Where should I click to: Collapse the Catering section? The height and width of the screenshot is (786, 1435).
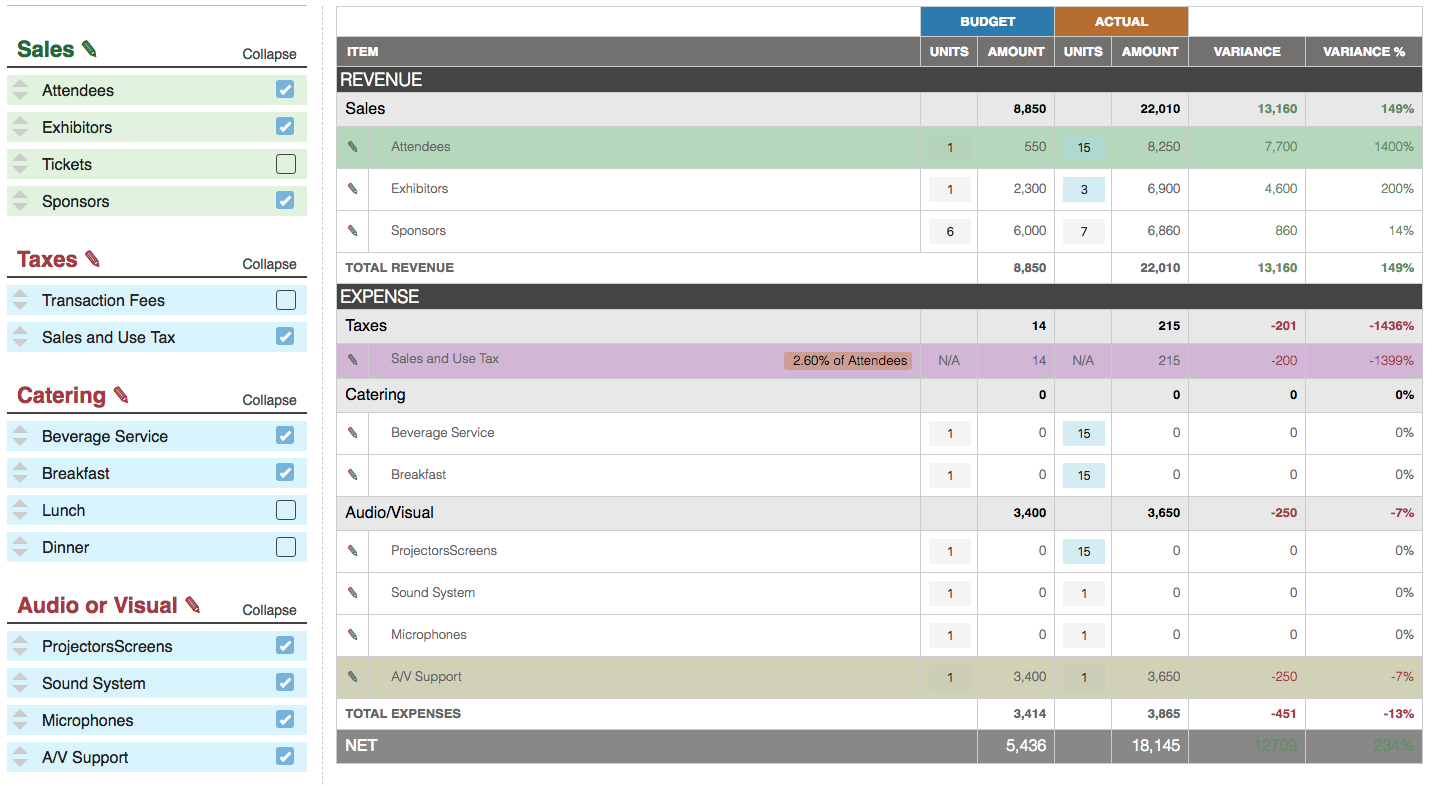pyautogui.click(x=269, y=400)
